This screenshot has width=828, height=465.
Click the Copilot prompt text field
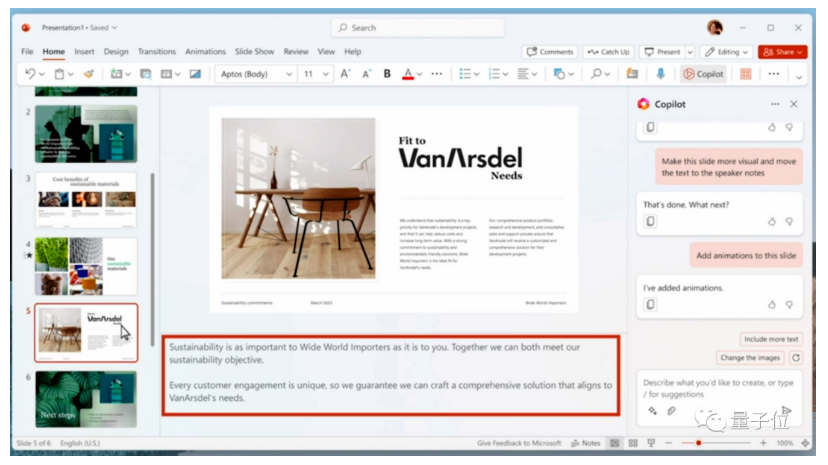click(x=719, y=388)
